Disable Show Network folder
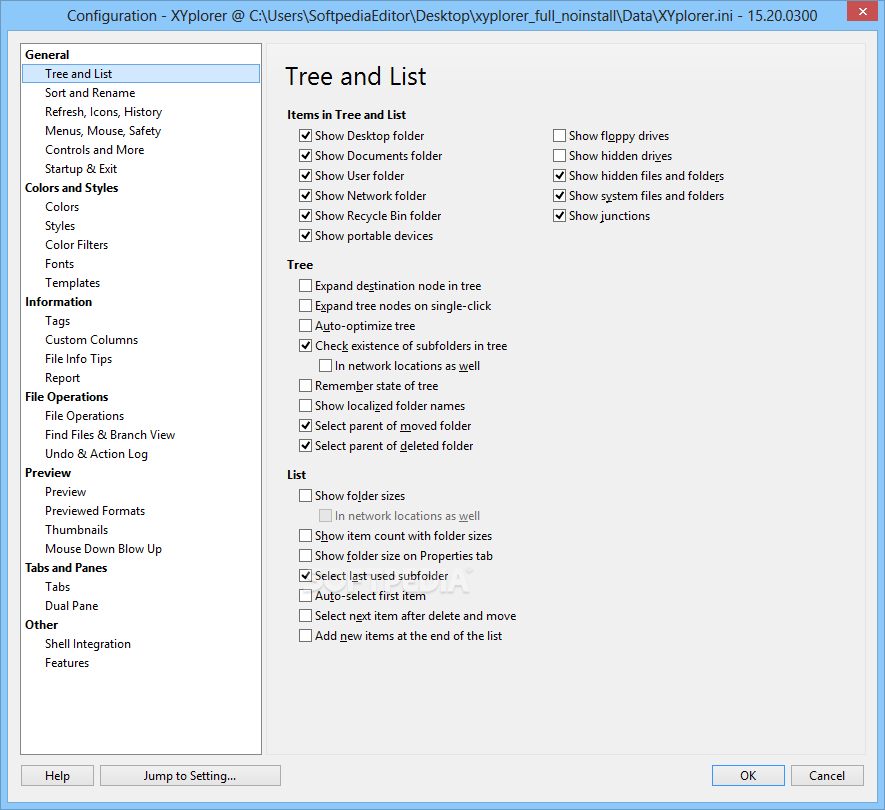The height and width of the screenshot is (810, 885). point(305,195)
